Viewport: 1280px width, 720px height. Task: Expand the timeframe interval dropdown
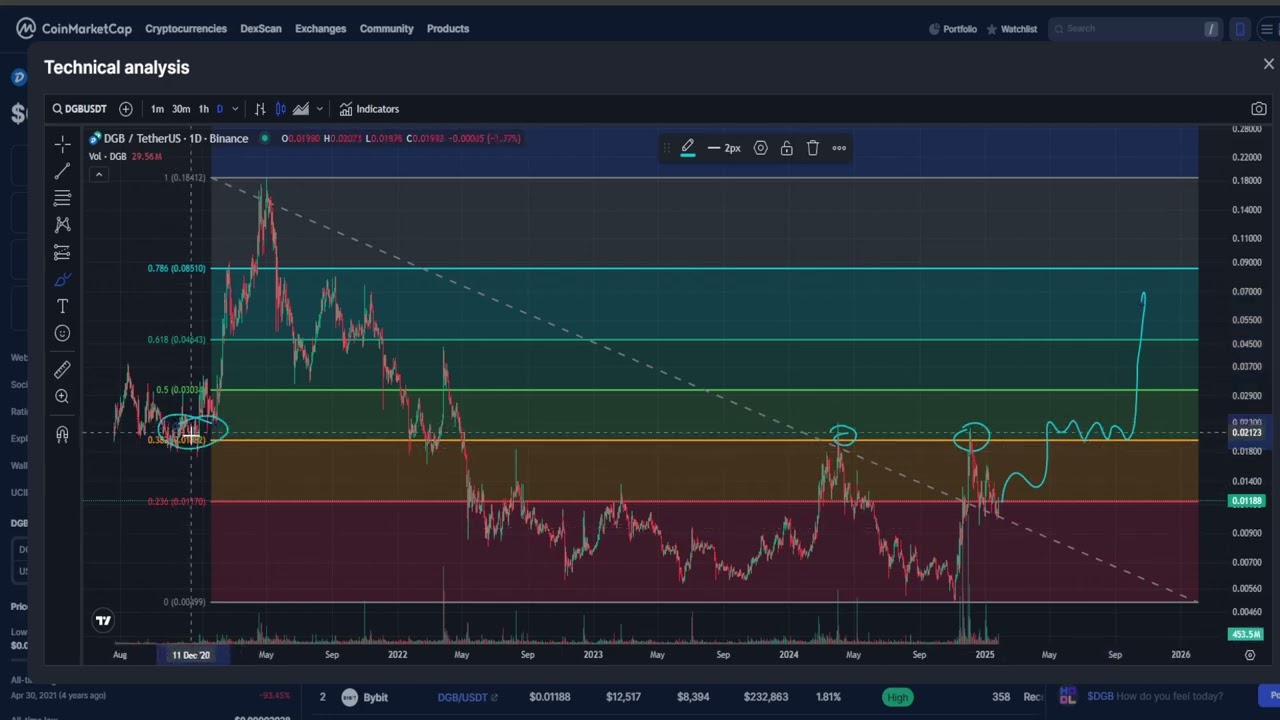coord(235,109)
